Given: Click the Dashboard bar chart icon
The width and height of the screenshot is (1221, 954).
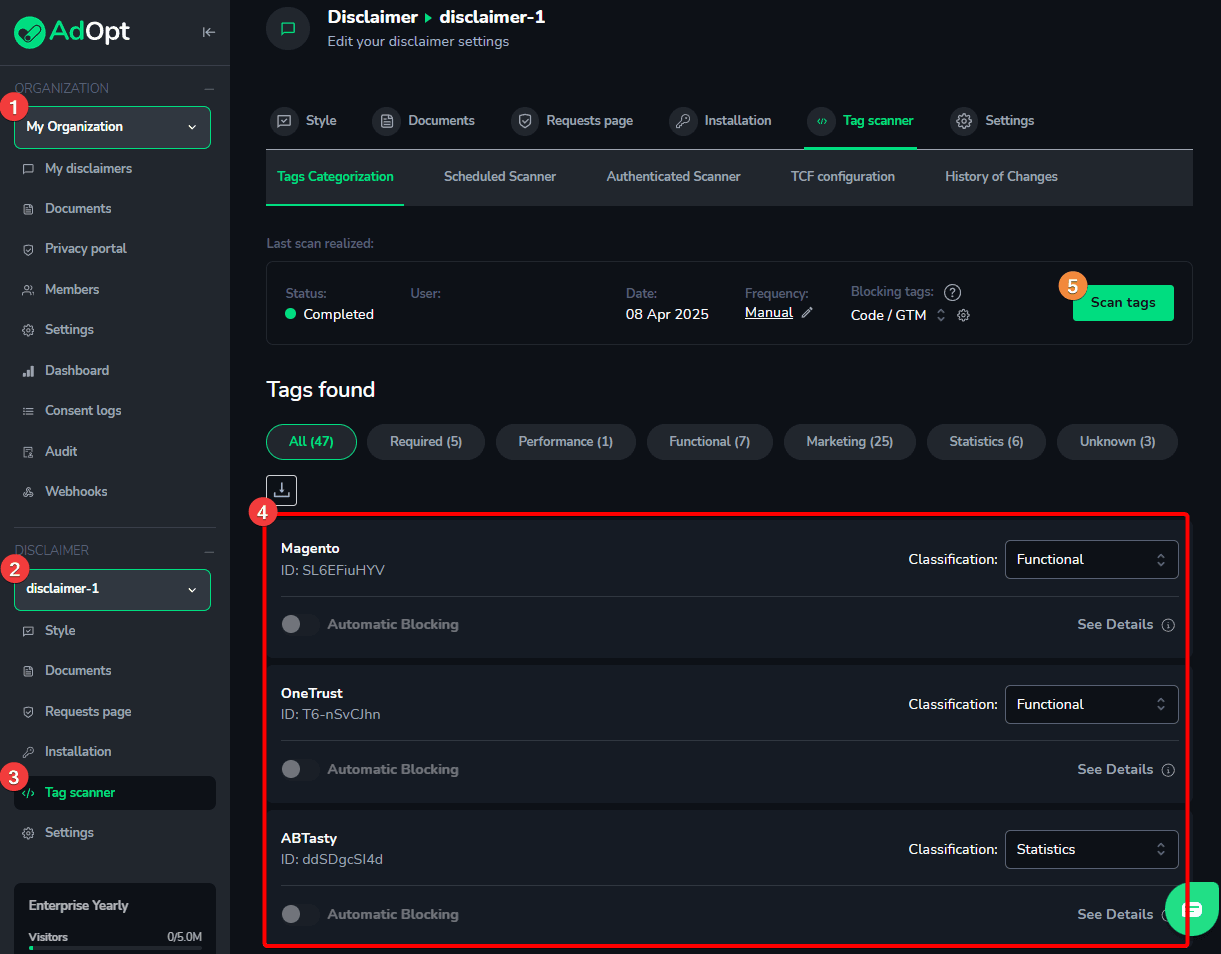Looking at the screenshot, I should pos(28,371).
